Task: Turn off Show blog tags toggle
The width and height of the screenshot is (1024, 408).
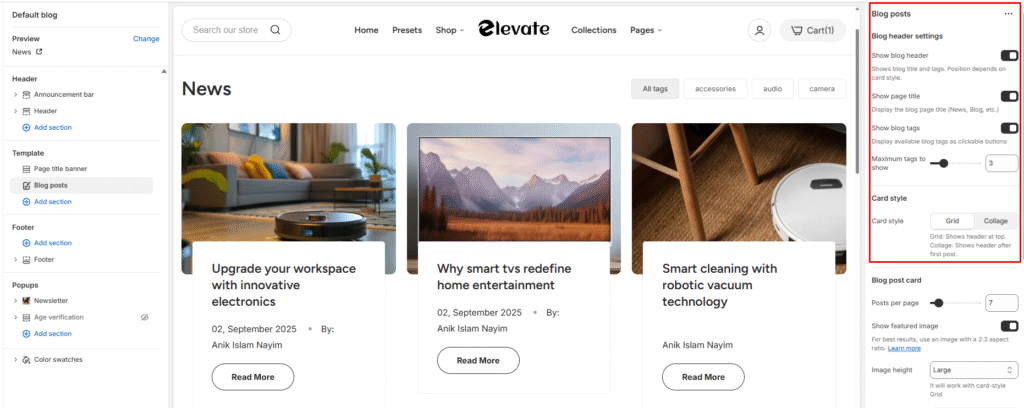Action: pyautogui.click(x=1009, y=128)
